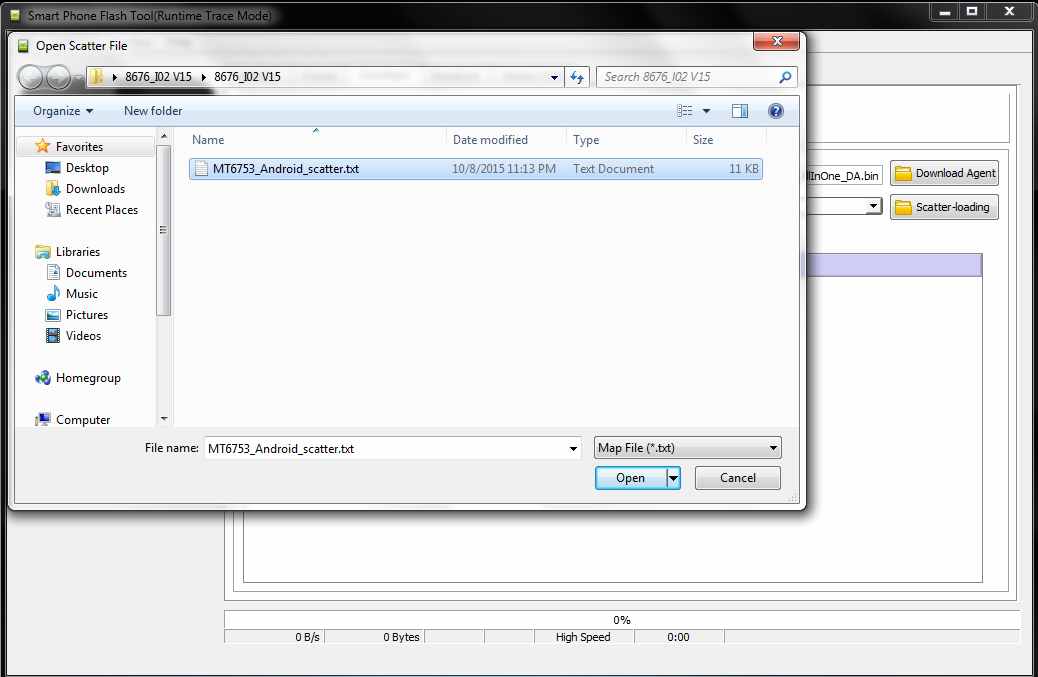Click the File name input field
Screen dimensions: 1038x677
[x=385, y=449]
